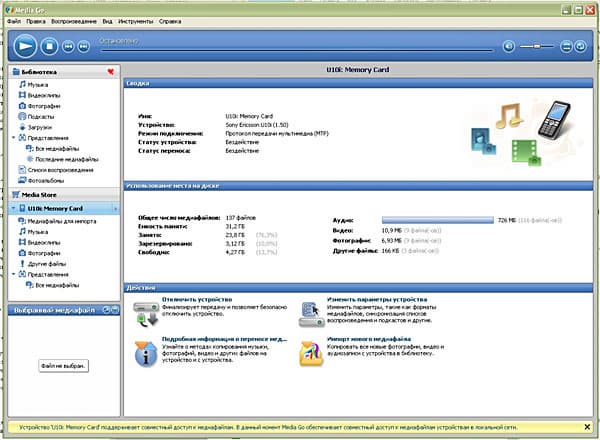Click the Действия section header

(358, 288)
